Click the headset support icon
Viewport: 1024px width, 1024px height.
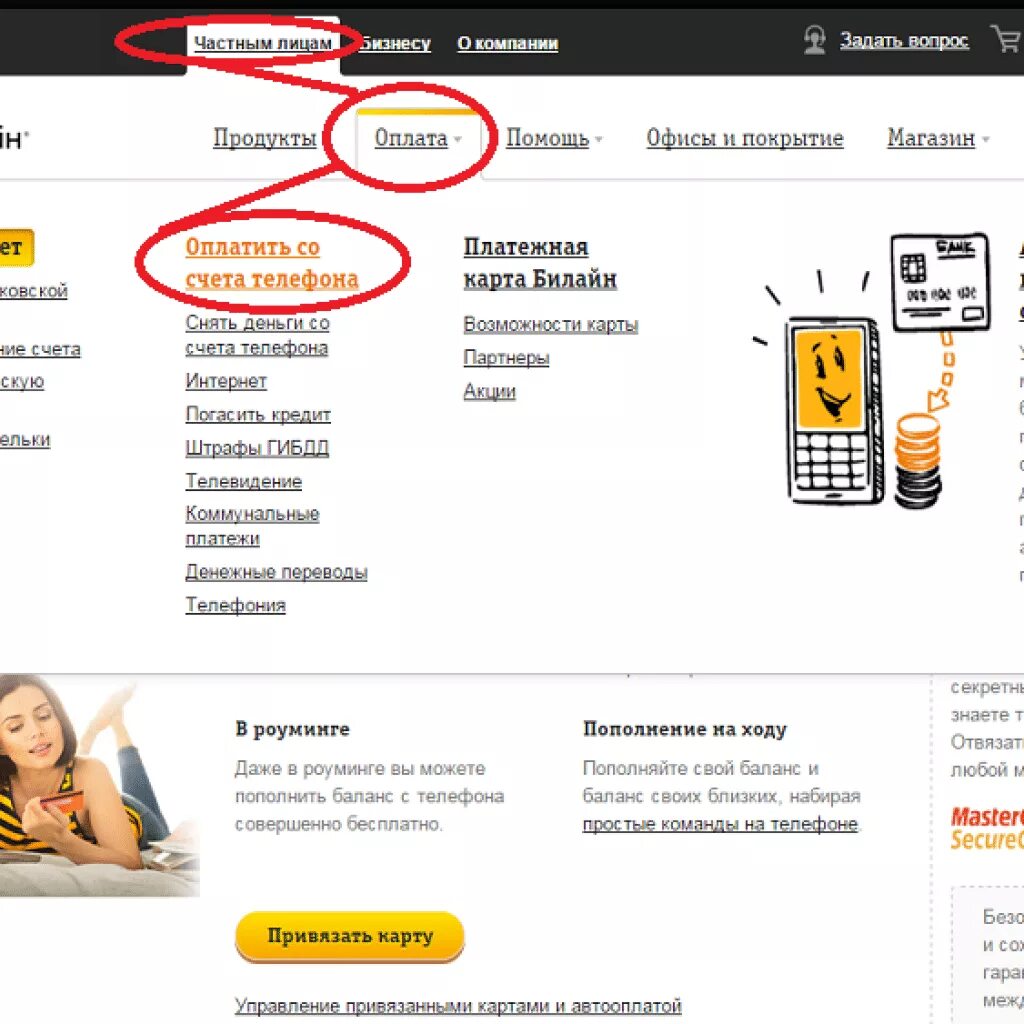click(814, 40)
